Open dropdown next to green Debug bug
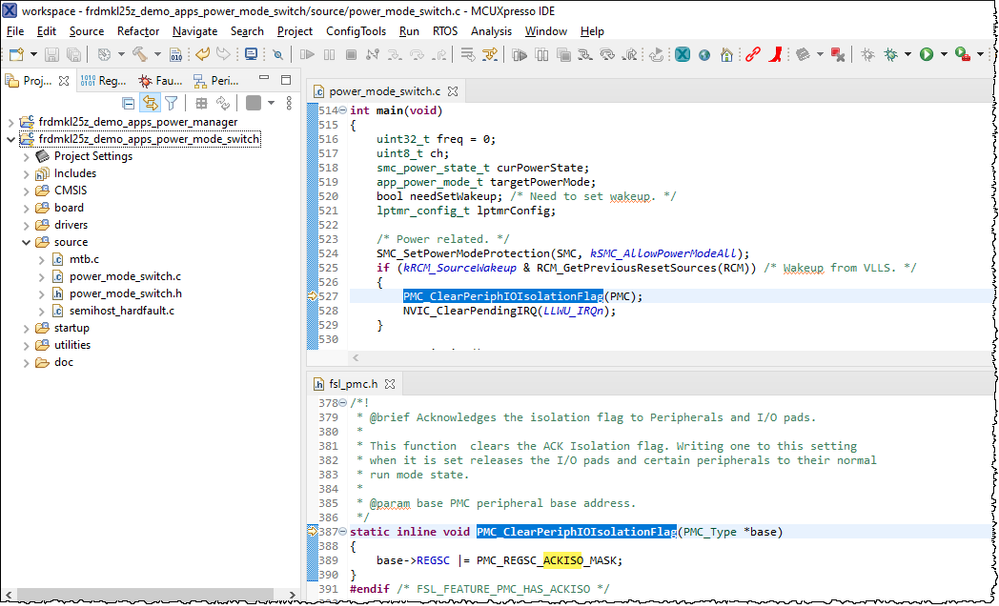The image size is (999, 606). (x=908, y=55)
